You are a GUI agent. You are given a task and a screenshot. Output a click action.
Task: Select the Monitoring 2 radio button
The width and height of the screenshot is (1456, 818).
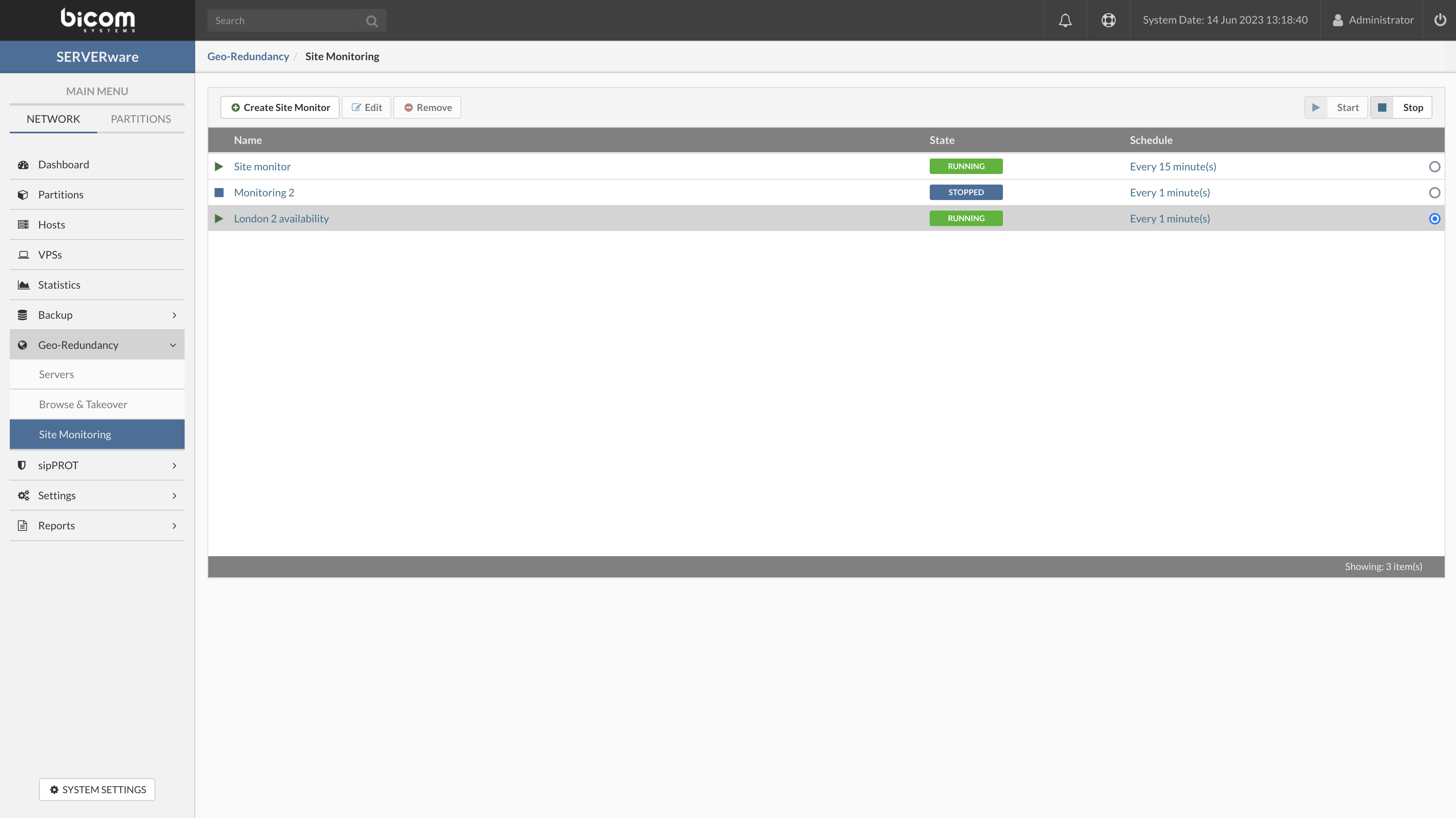tap(1434, 193)
